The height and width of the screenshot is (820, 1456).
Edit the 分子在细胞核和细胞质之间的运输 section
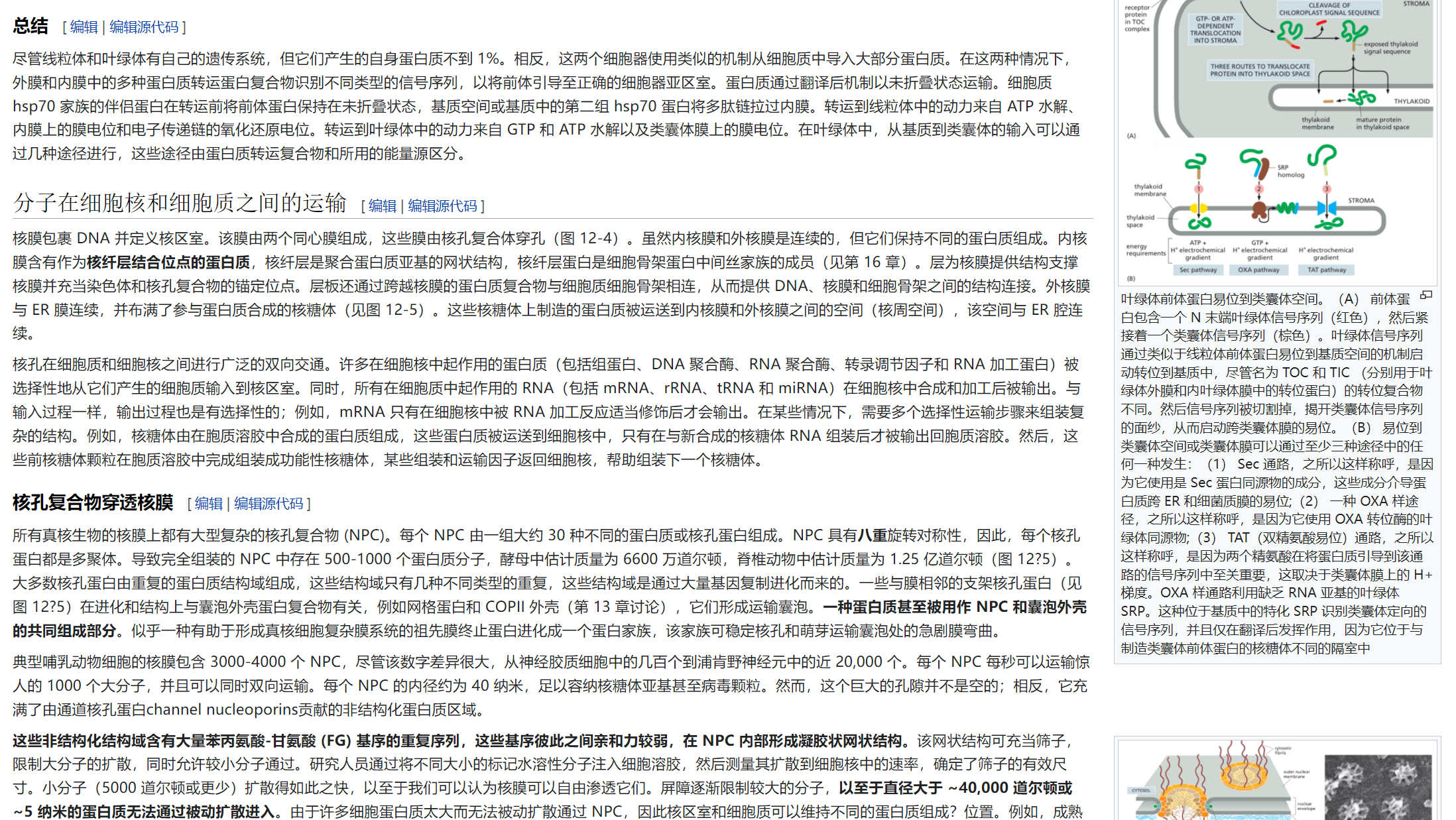click(382, 206)
